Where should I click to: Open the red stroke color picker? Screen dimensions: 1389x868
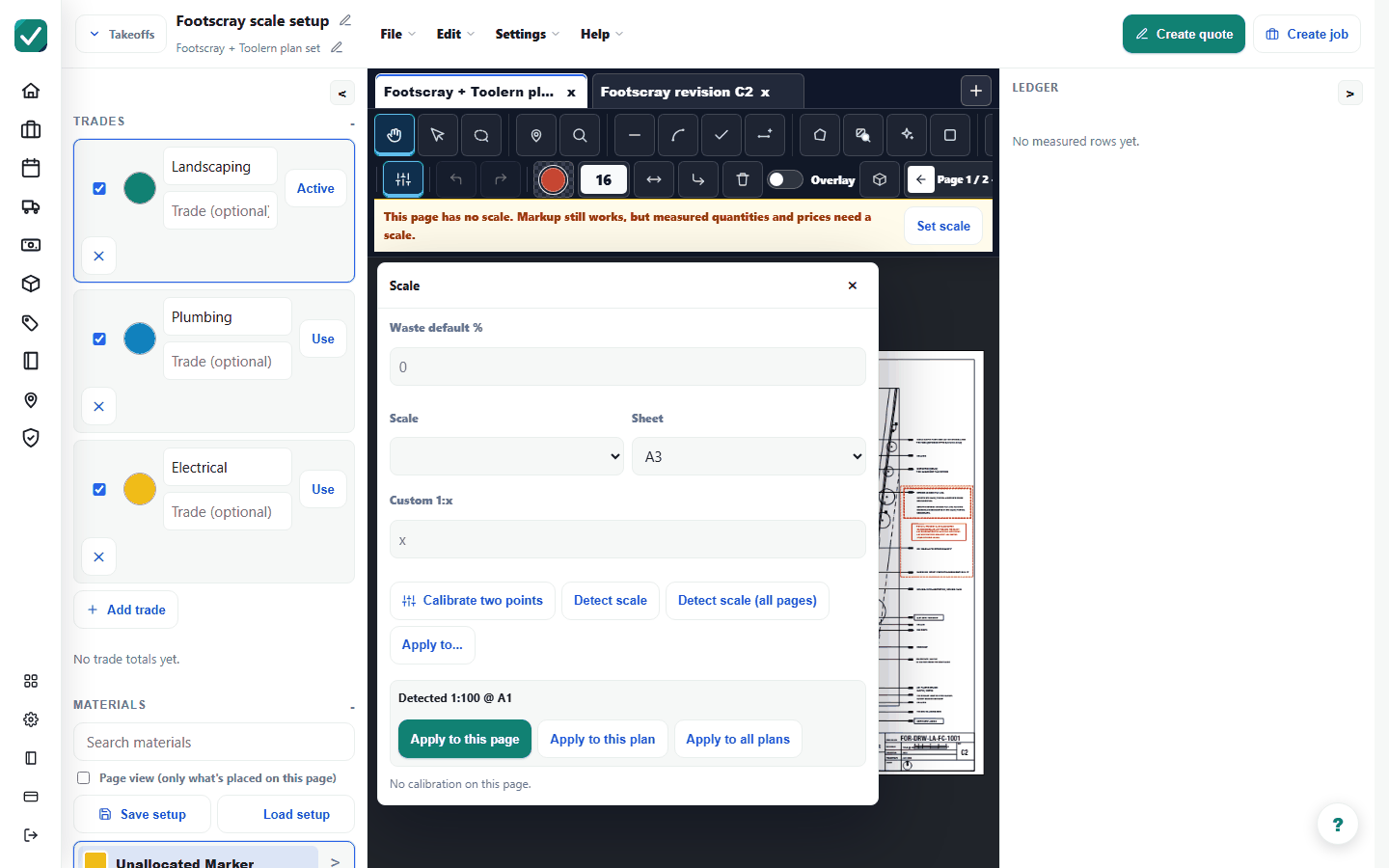tap(553, 179)
